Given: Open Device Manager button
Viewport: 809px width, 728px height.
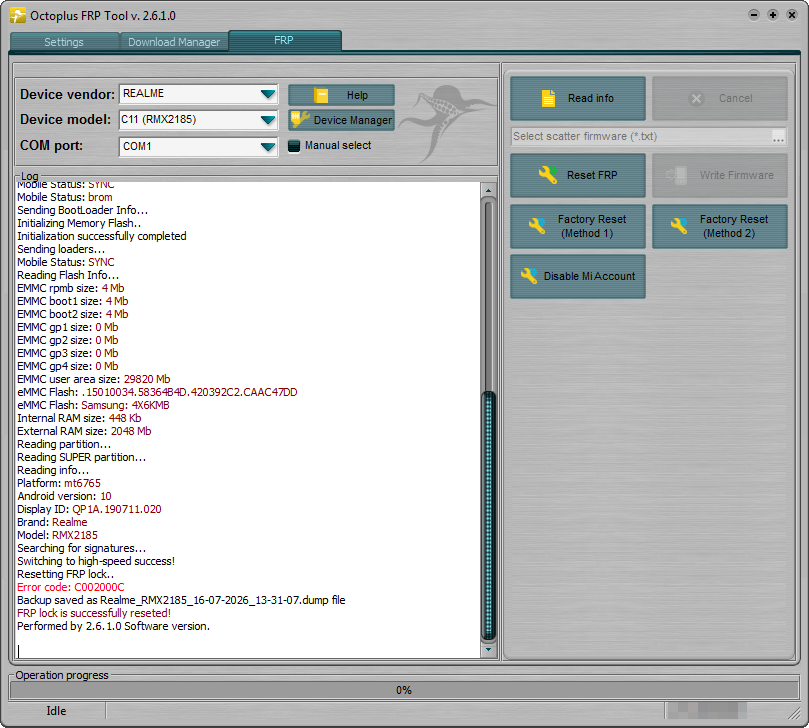Looking at the screenshot, I should [342, 120].
